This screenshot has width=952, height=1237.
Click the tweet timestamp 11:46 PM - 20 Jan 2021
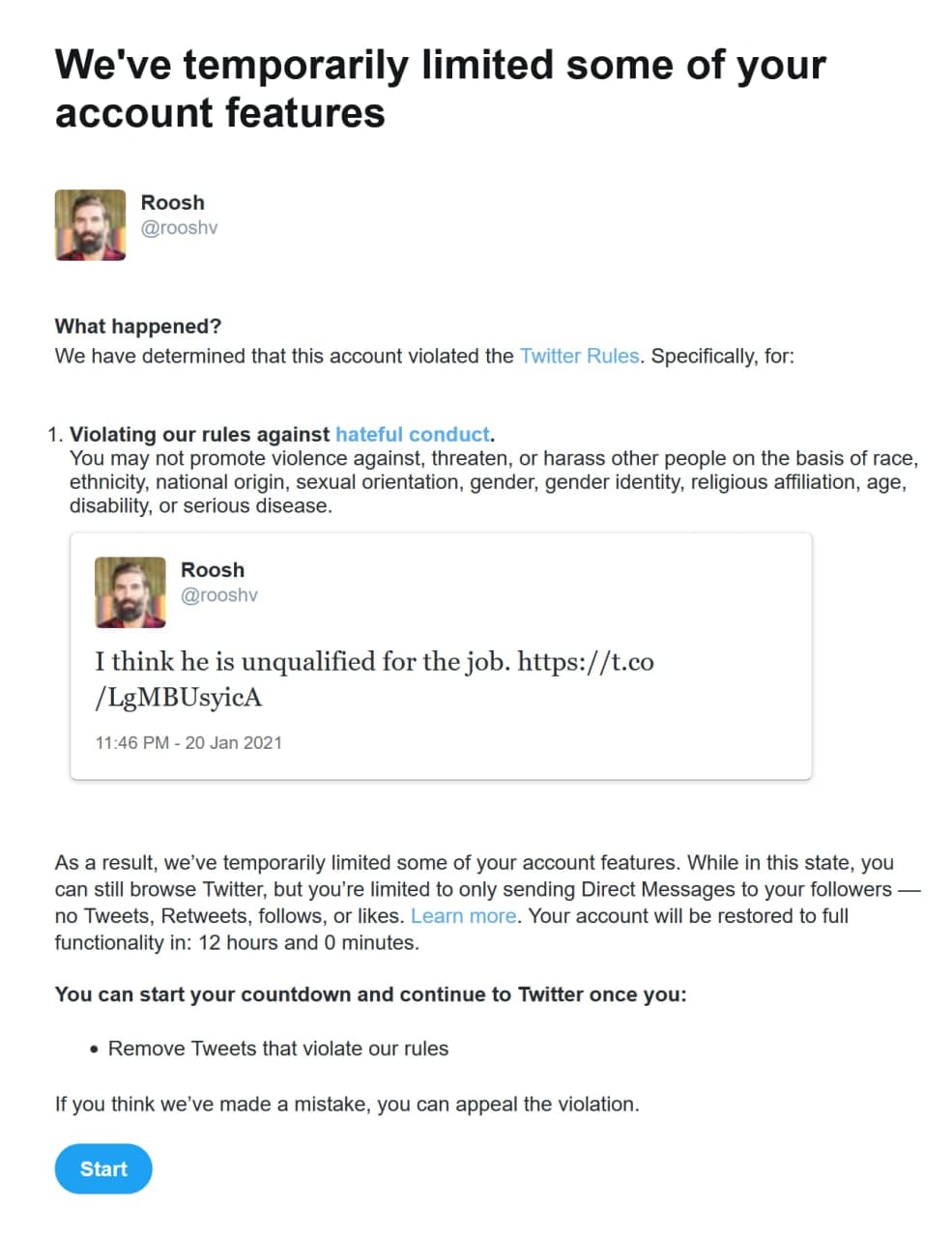[x=188, y=742]
